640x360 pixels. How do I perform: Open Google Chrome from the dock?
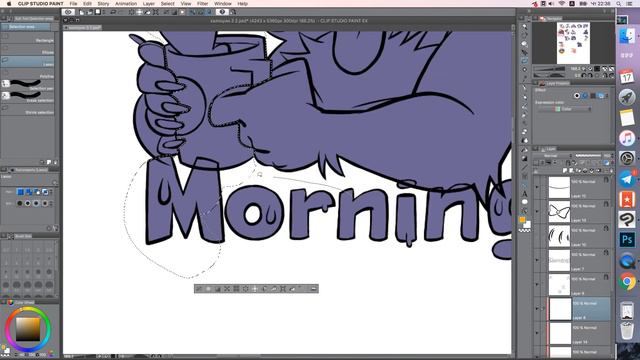click(x=627, y=281)
